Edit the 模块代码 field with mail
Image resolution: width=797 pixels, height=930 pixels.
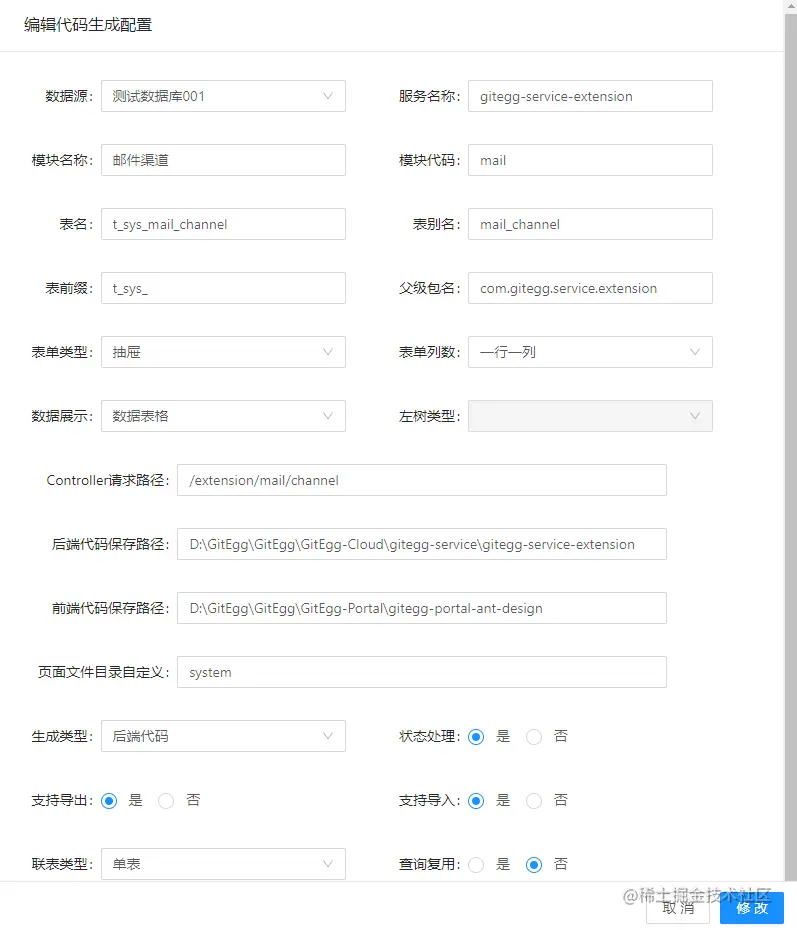590,160
